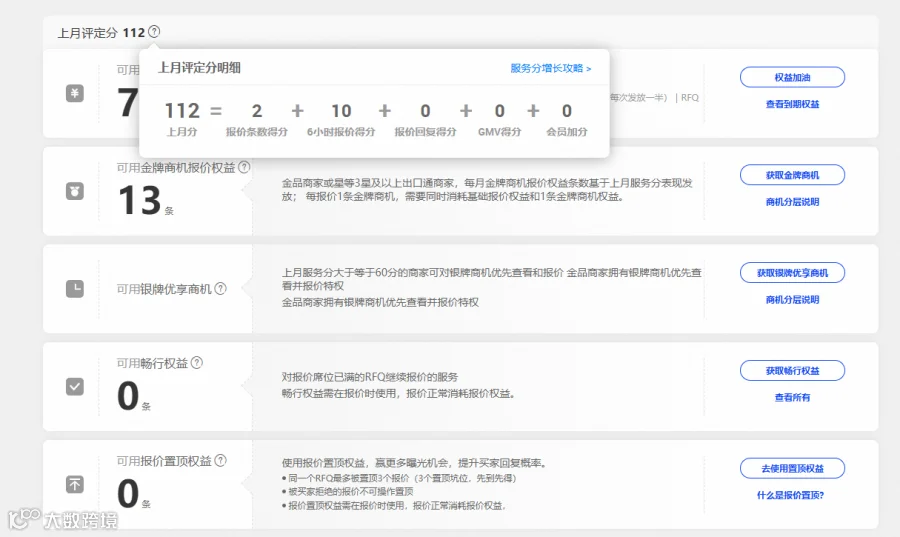Open 商机分层说明 under 获取金牌商机
This screenshot has width=900, height=537.
pyautogui.click(x=792, y=202)
